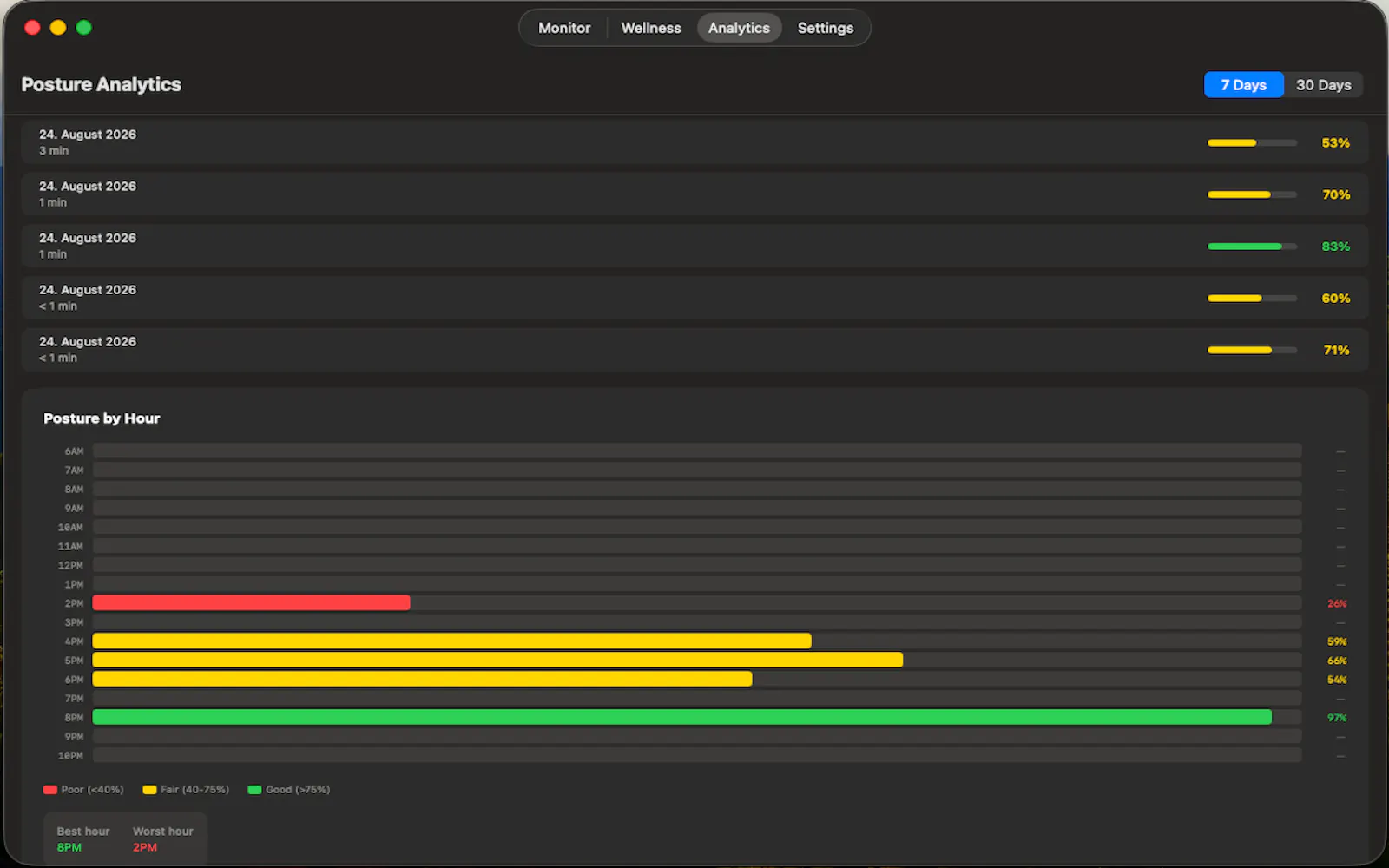Click the 71% session progress bar
This screenshot has width=1389, height=868.
coord(1252,350)
